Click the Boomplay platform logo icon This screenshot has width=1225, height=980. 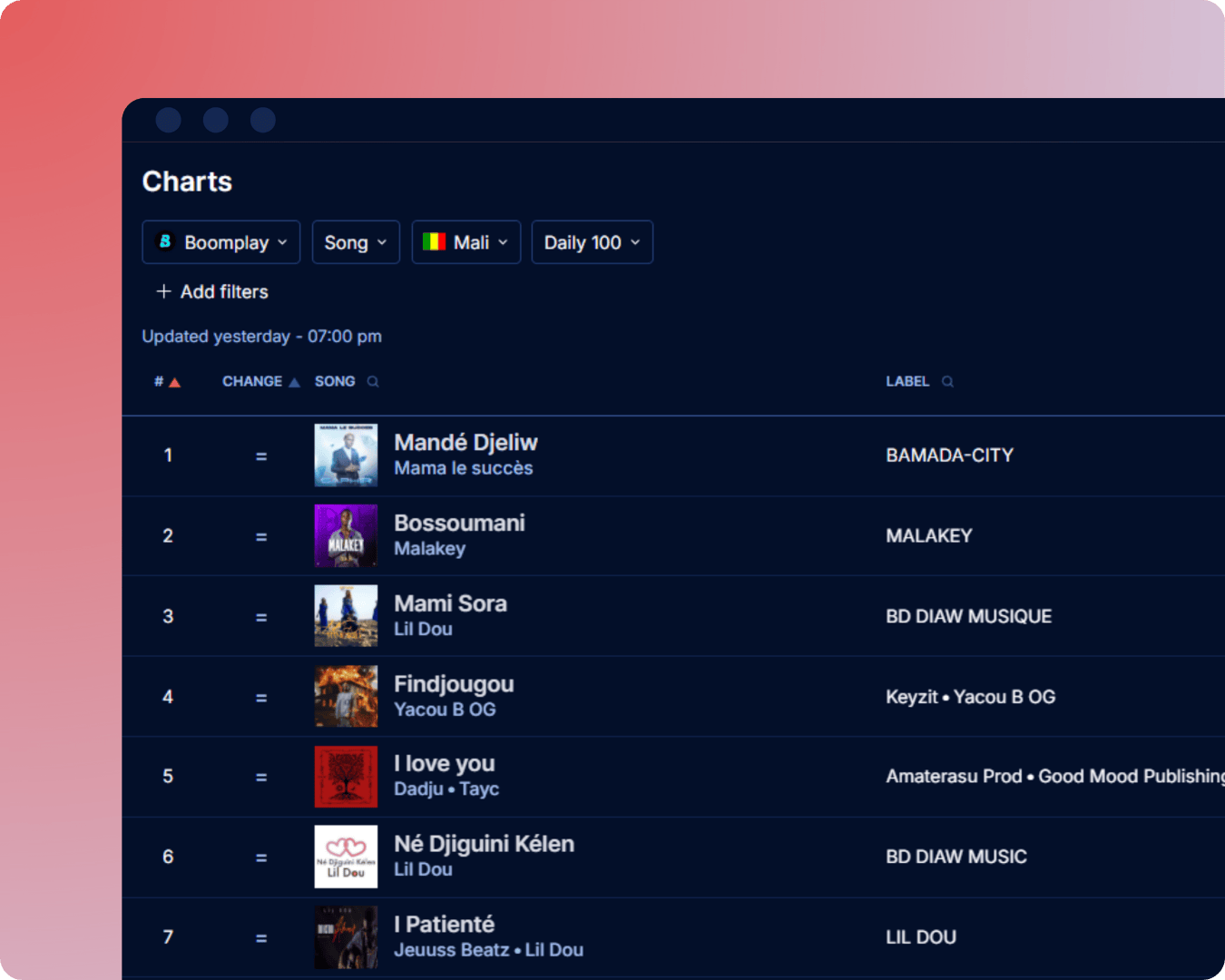click(x=166, y=241)
